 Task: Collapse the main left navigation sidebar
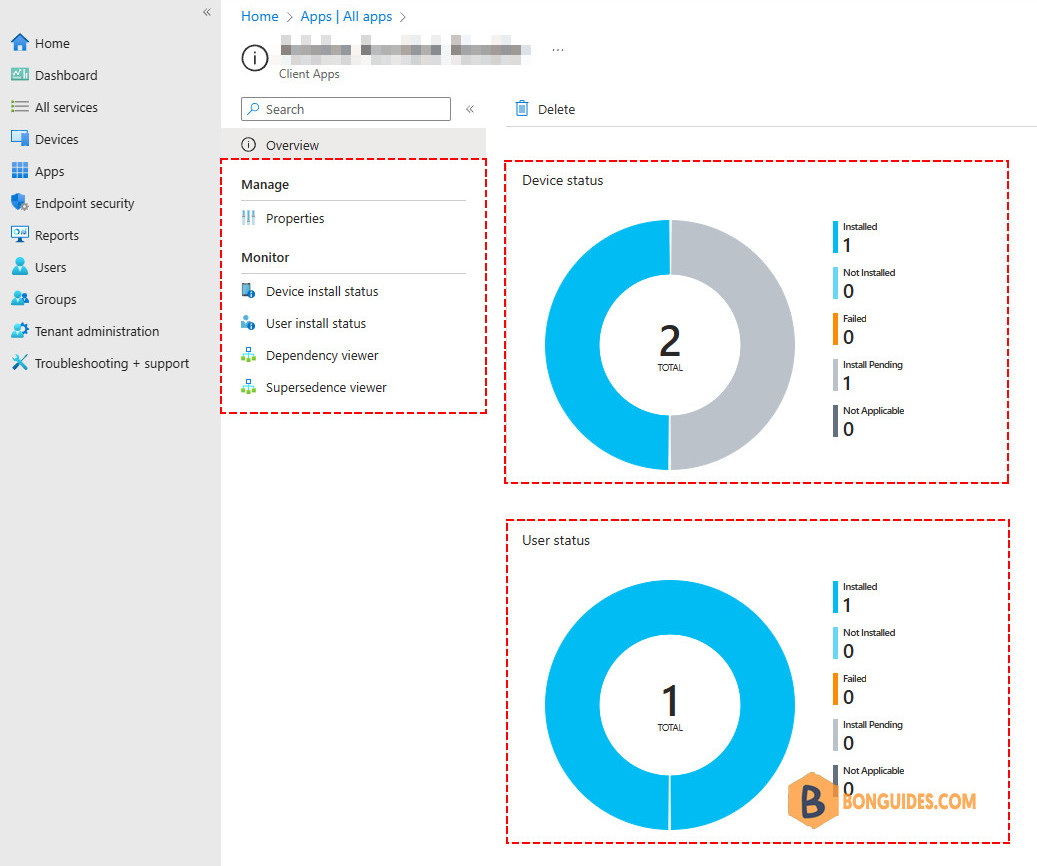point(207,12)
